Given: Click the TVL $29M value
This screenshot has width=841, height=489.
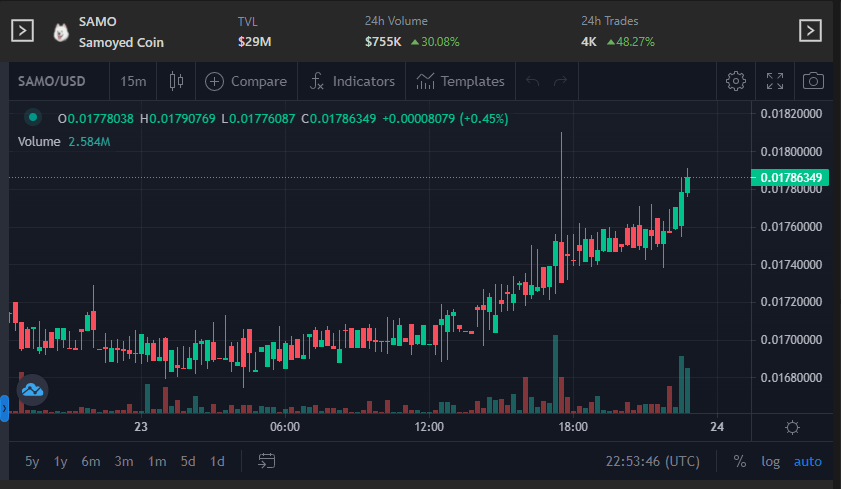Looking at the screenshot, I should (x=254, y=42).
